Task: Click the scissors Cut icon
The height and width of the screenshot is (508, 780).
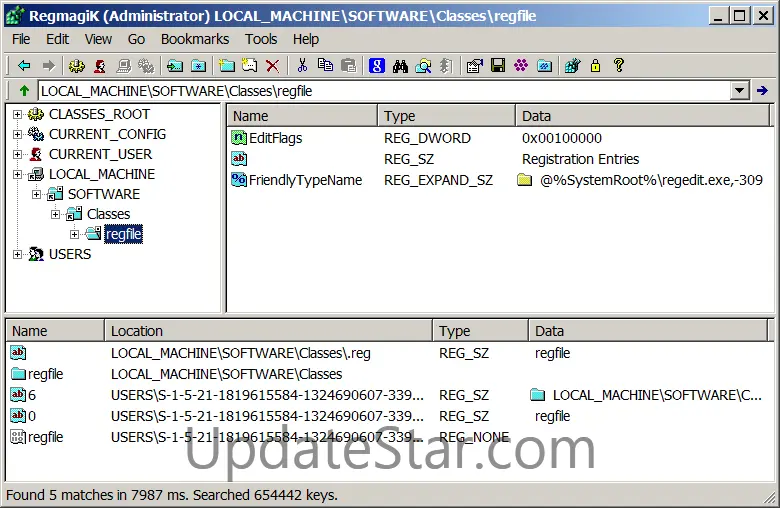Action: (302, 65)
